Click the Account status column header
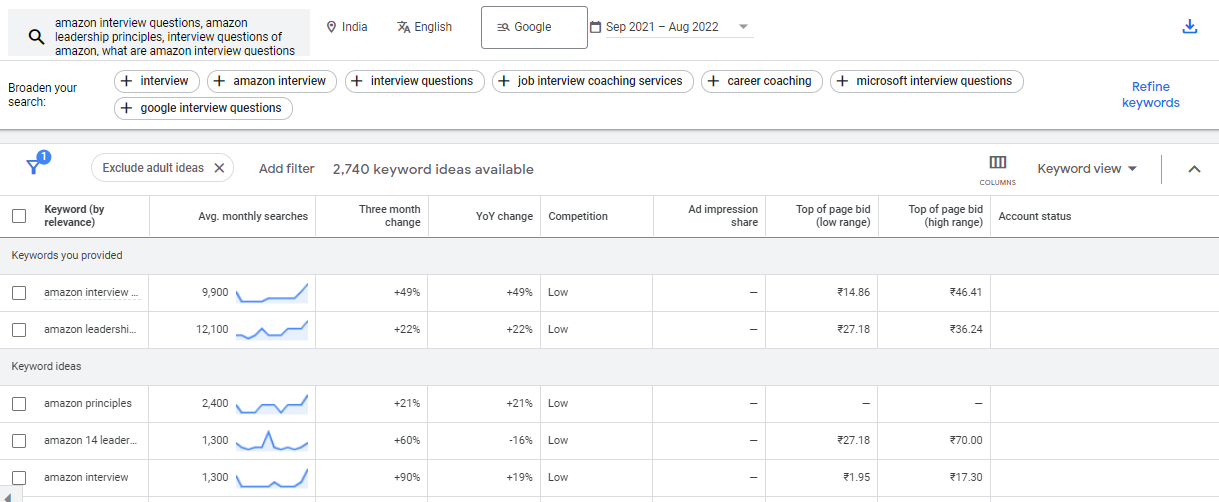Viewport: 1219px width, 502px height. pos(1035,216)
